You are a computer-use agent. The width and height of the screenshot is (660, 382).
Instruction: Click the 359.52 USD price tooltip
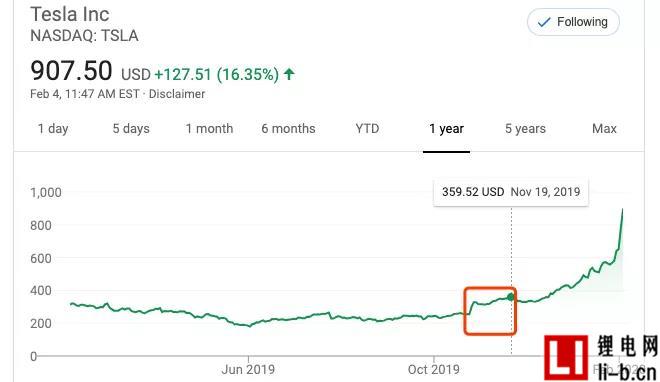[511, 192]
